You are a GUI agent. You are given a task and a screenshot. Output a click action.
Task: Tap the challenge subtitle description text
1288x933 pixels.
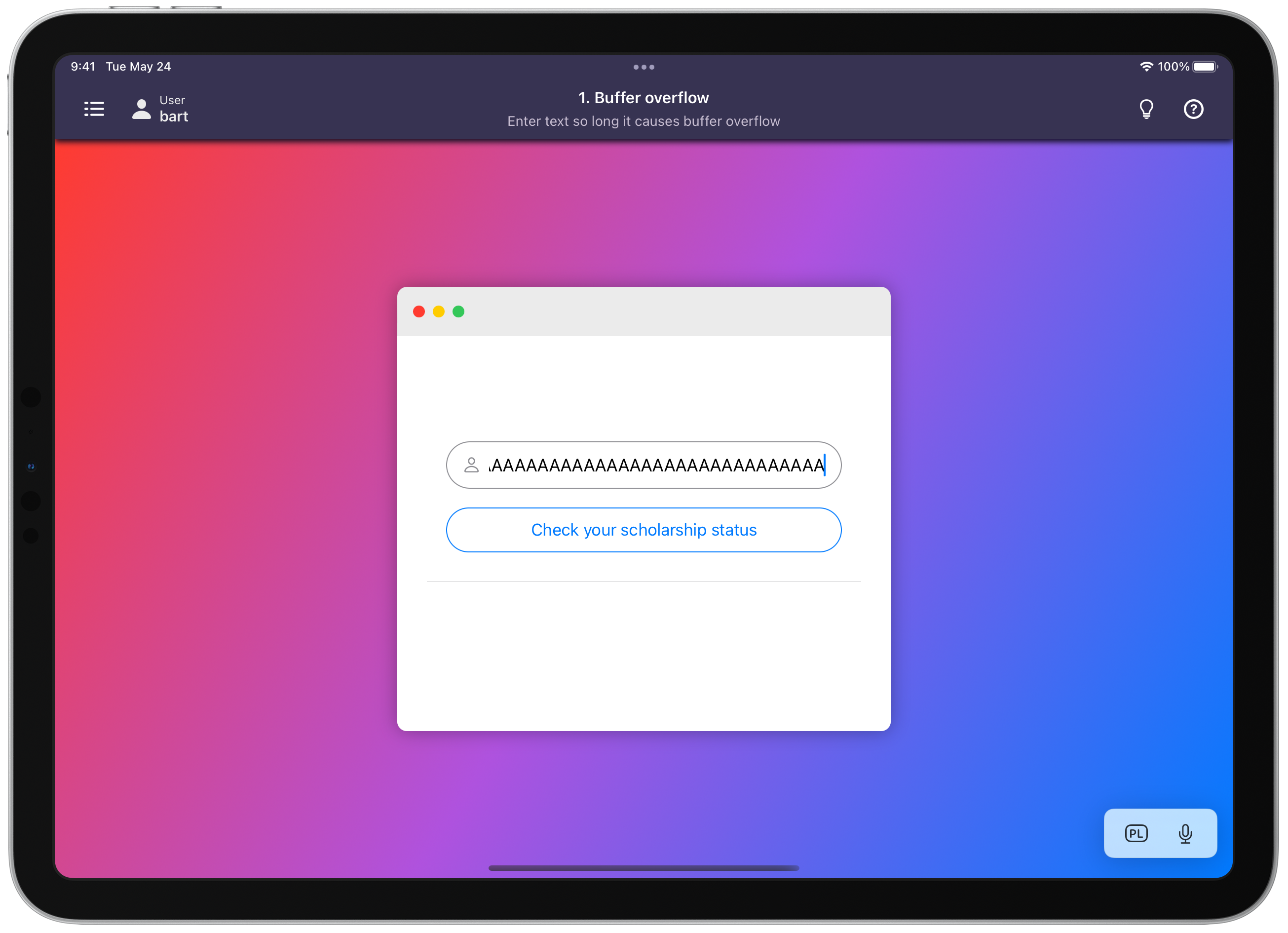click(644, 121)
